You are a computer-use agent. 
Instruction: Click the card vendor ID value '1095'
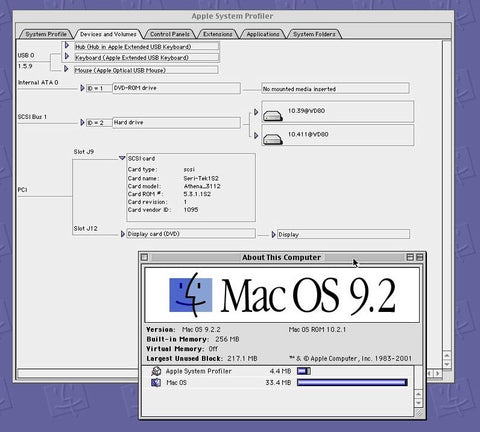point(191,210)
